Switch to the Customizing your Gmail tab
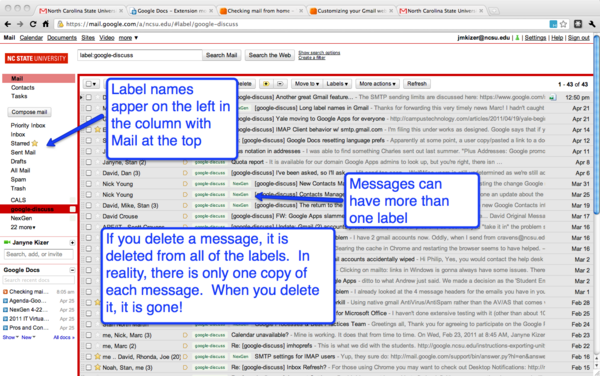 click(350, 11)
